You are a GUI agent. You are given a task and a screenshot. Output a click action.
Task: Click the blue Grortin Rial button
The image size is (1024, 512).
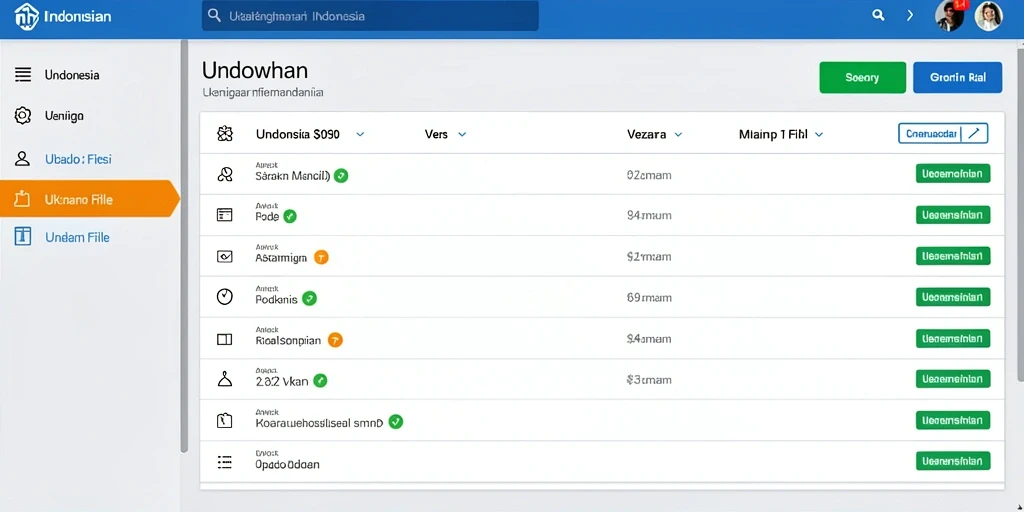tap(957, 77)
